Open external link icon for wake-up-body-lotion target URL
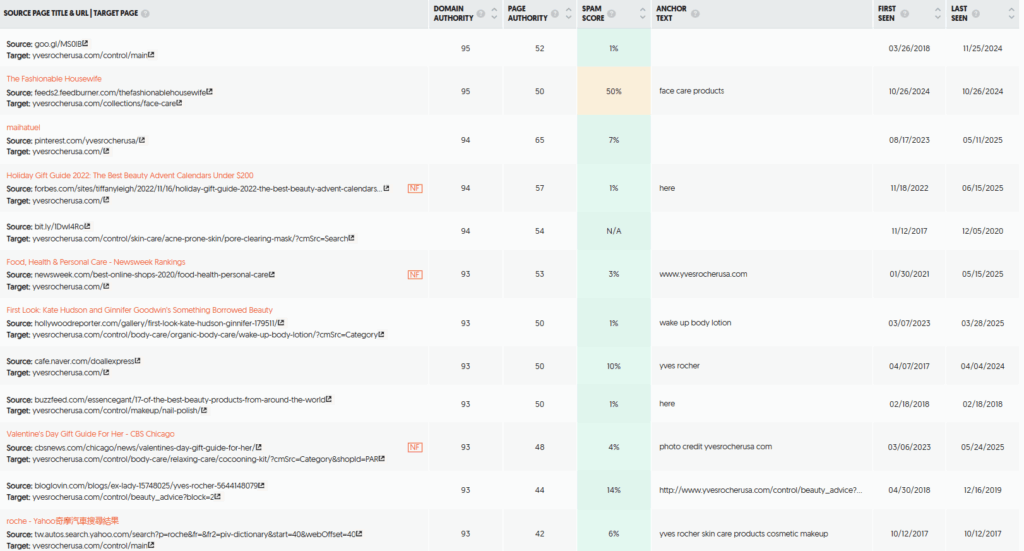Image resolution: width=1024 pixels, height=551 pixels. point(381,334)
